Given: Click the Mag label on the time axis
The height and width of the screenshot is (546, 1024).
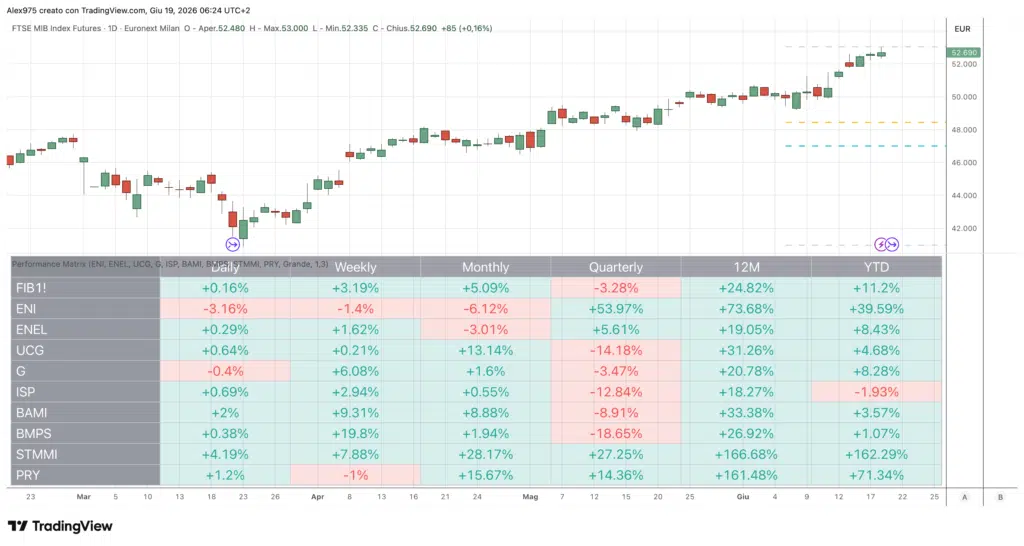Looking at the screenshot, I should tap(530, 497).
